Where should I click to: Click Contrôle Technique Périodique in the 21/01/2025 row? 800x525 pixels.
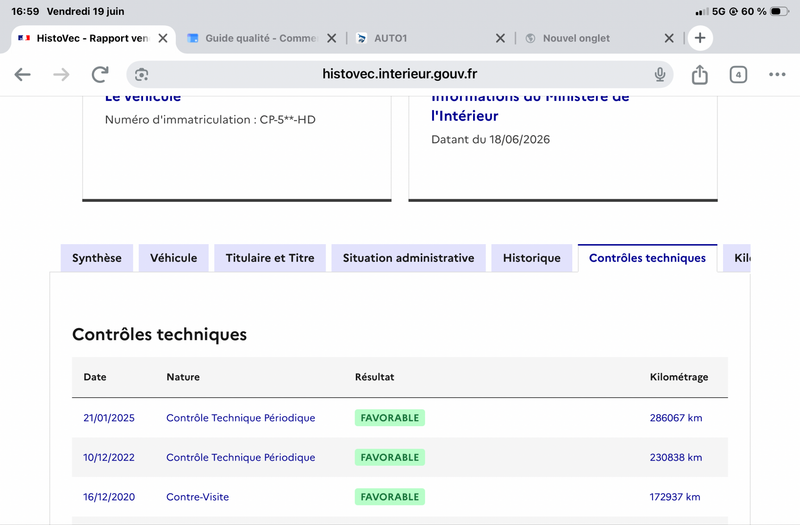pyautogui.click(x=241, y=418)
